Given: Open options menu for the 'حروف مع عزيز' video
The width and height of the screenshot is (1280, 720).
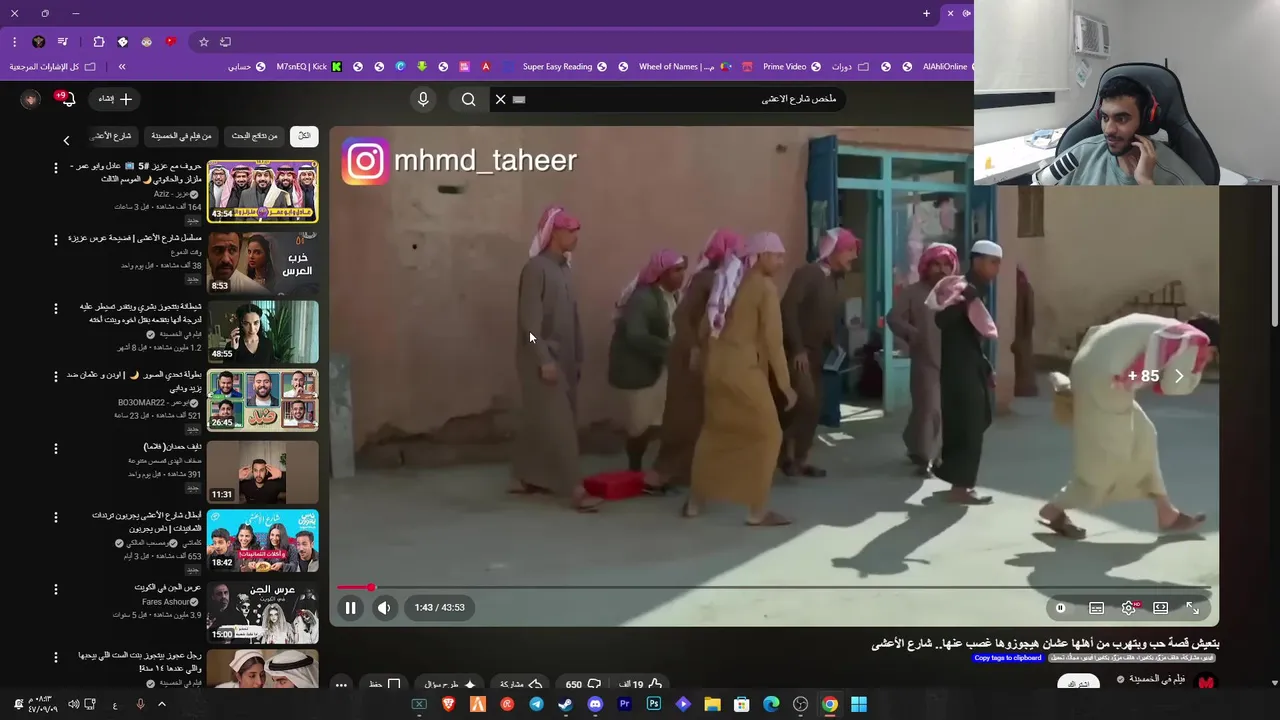Looking at the screenshot, I should tap(56, 168).
